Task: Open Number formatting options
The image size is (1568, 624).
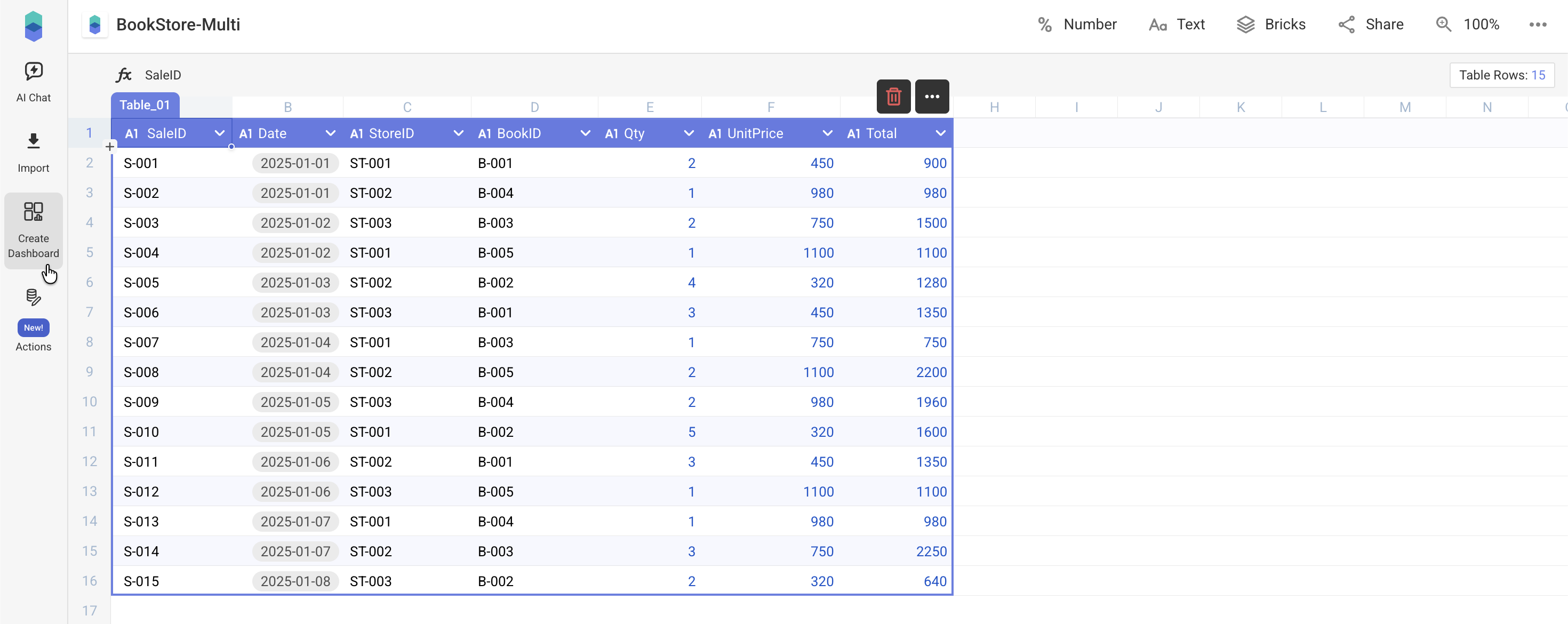Action: coord(1076,25)
